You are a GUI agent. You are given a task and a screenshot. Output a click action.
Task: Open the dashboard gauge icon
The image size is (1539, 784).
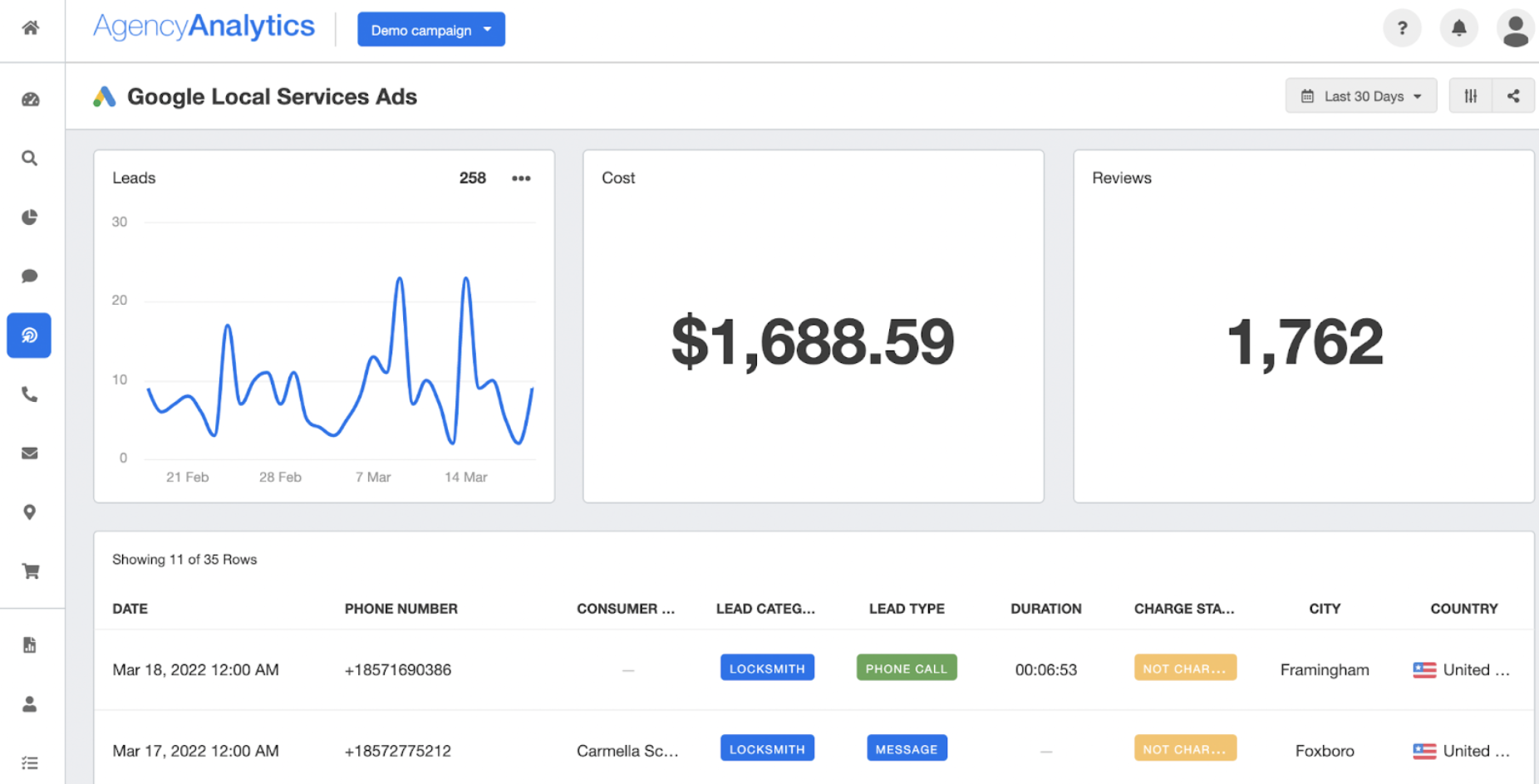pos(31,100)
